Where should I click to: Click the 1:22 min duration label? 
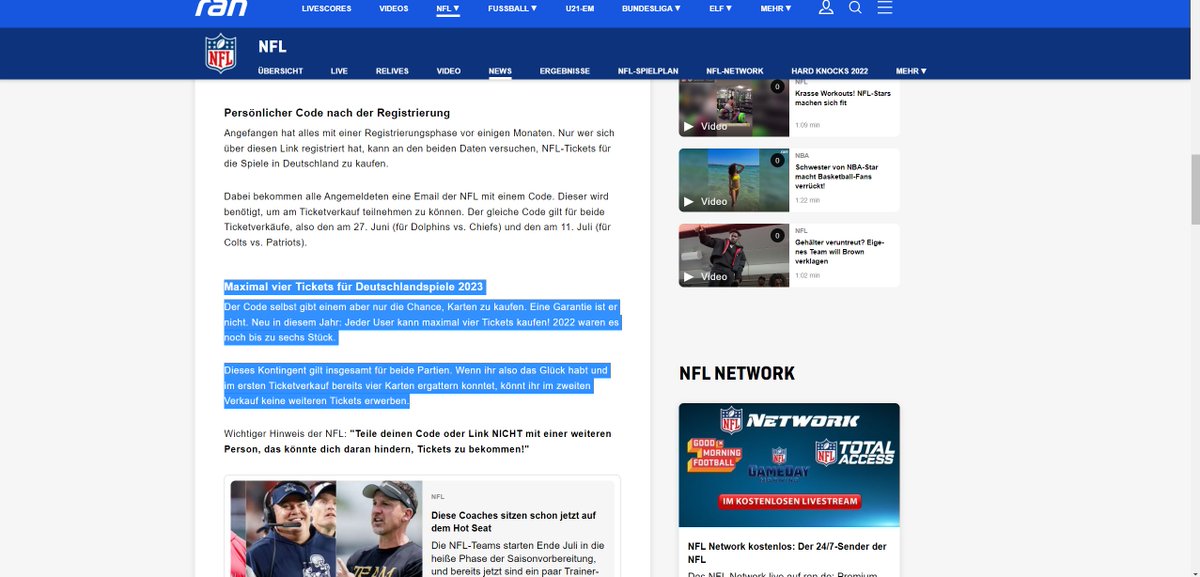pyautogui.click(x=807, y=200)
